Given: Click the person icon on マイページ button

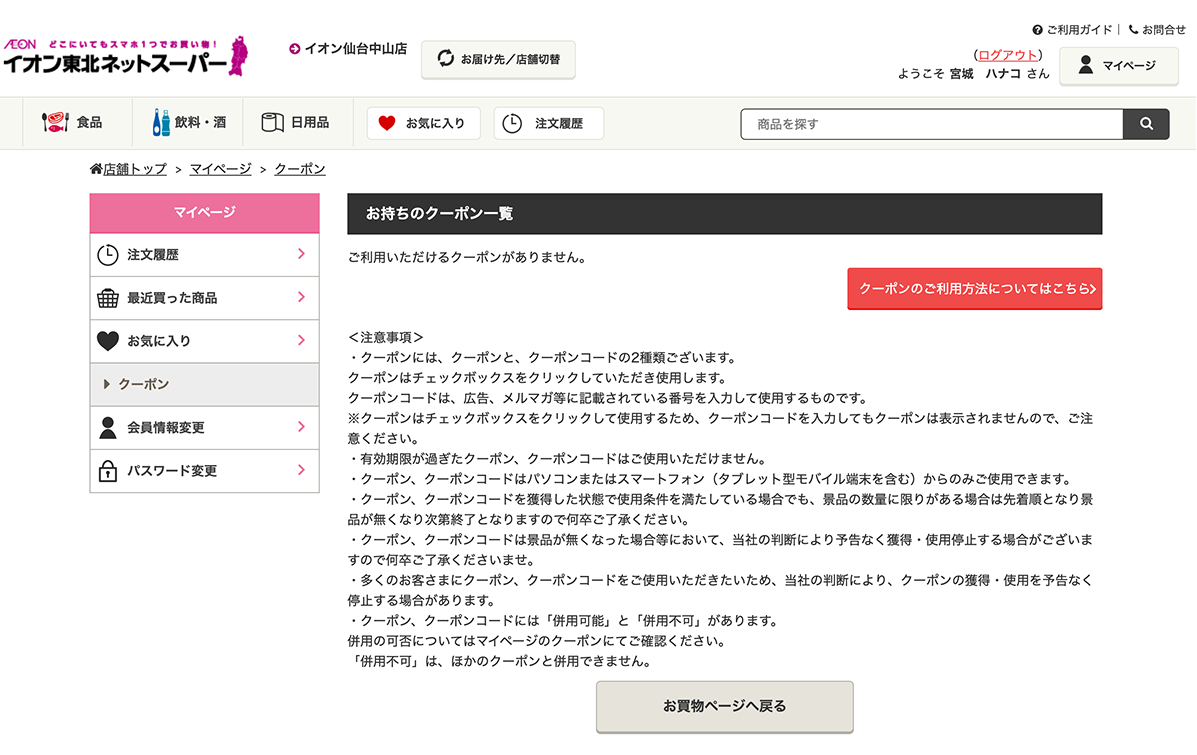Looking at the screenshot, I should tap(1085, 66).
